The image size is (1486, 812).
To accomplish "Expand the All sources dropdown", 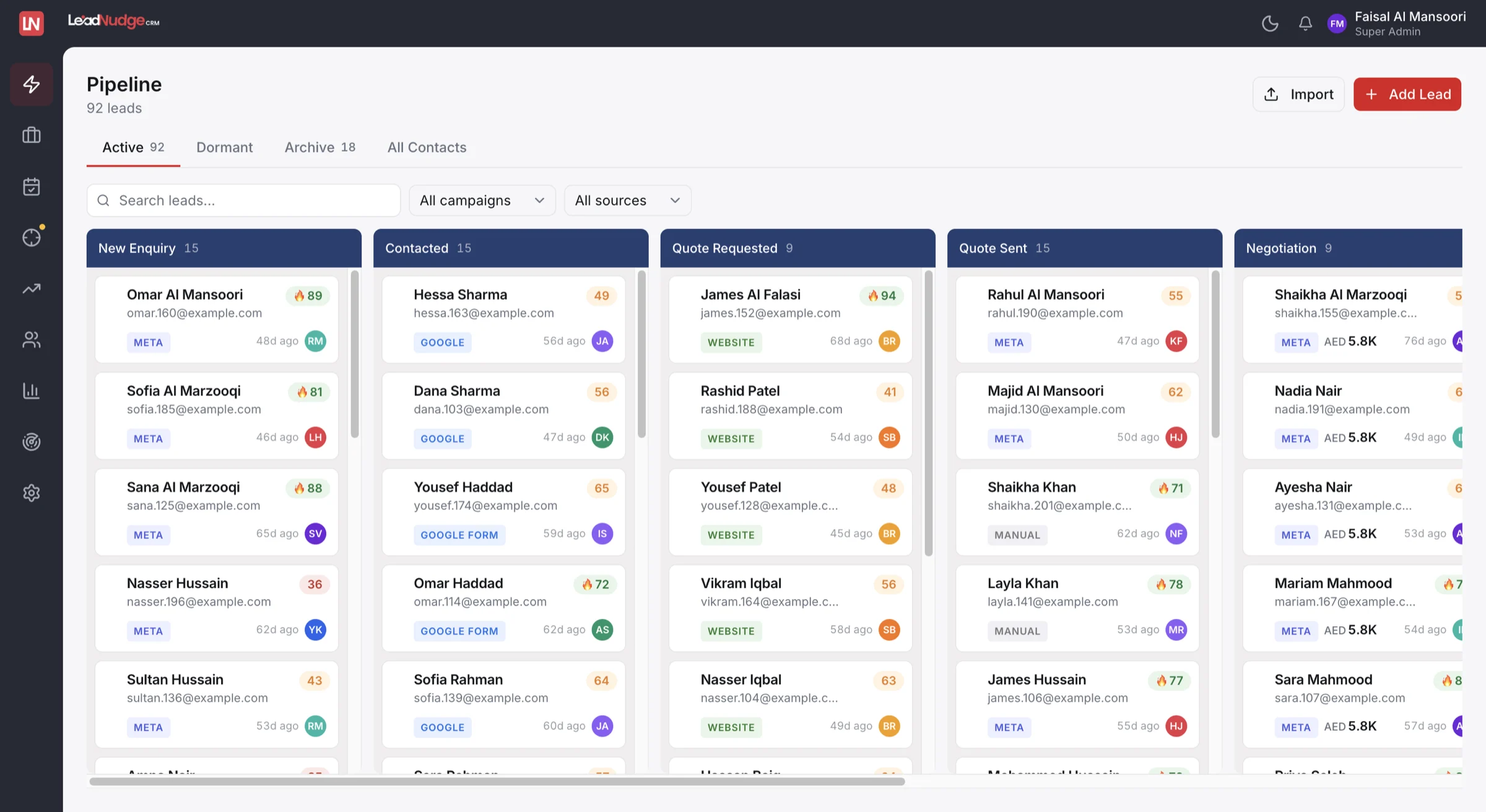I will pyautogui.click(x=628, y=201).
